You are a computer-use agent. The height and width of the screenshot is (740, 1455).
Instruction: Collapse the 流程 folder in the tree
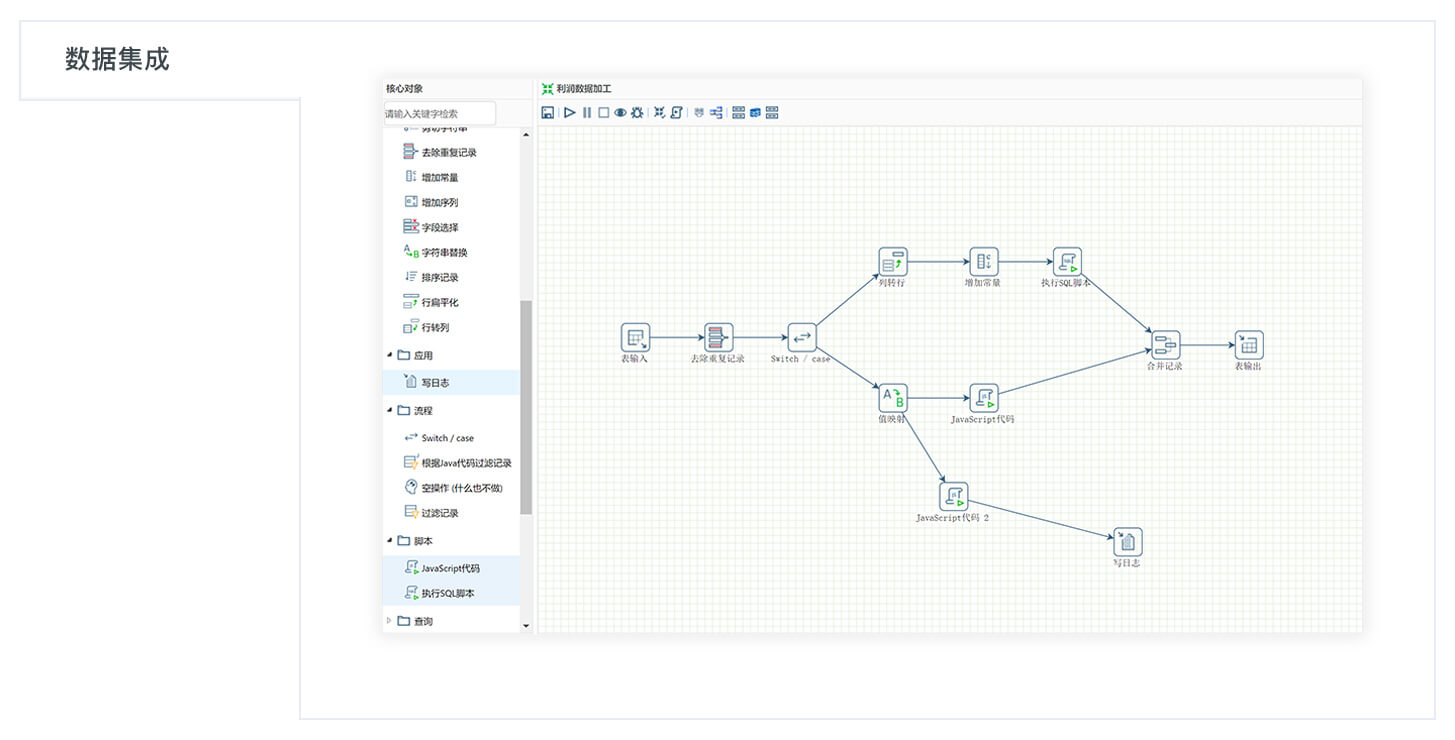pyautogui.click(x=390, y=410)
